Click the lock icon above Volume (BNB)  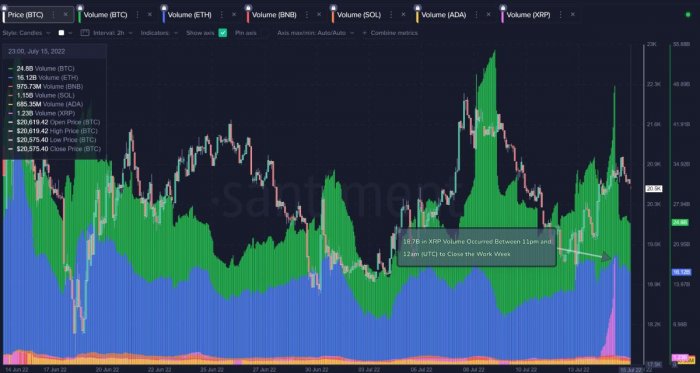coord(248,7)
